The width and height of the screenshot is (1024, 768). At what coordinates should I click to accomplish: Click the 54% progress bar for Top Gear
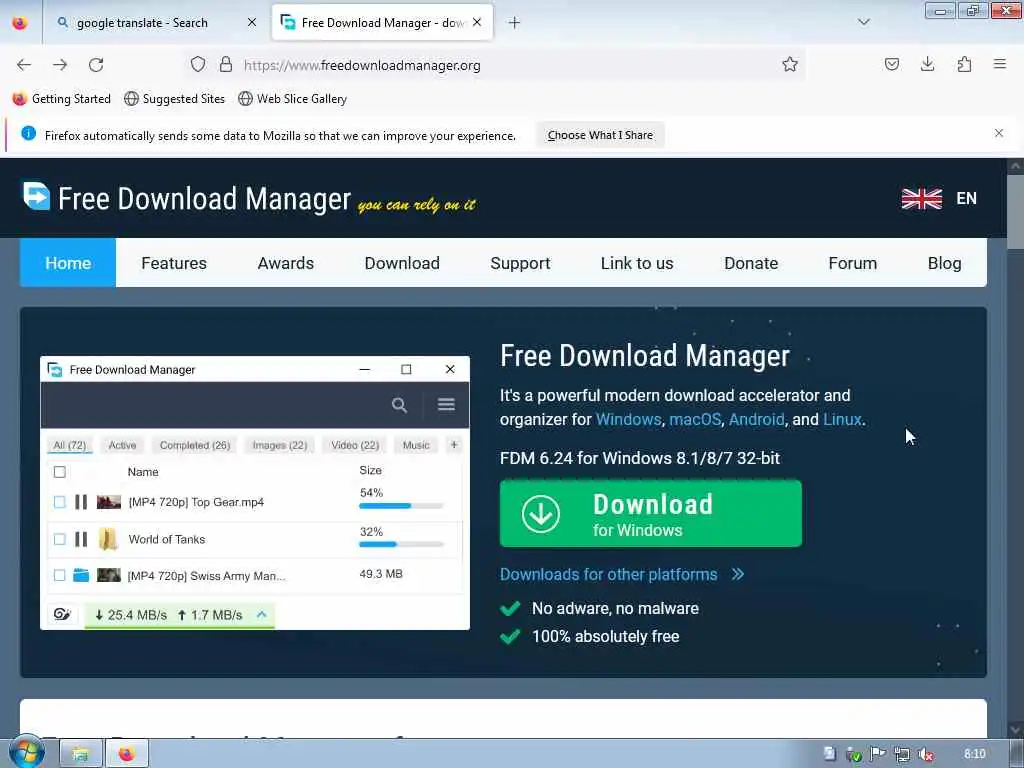click(401, 505)
